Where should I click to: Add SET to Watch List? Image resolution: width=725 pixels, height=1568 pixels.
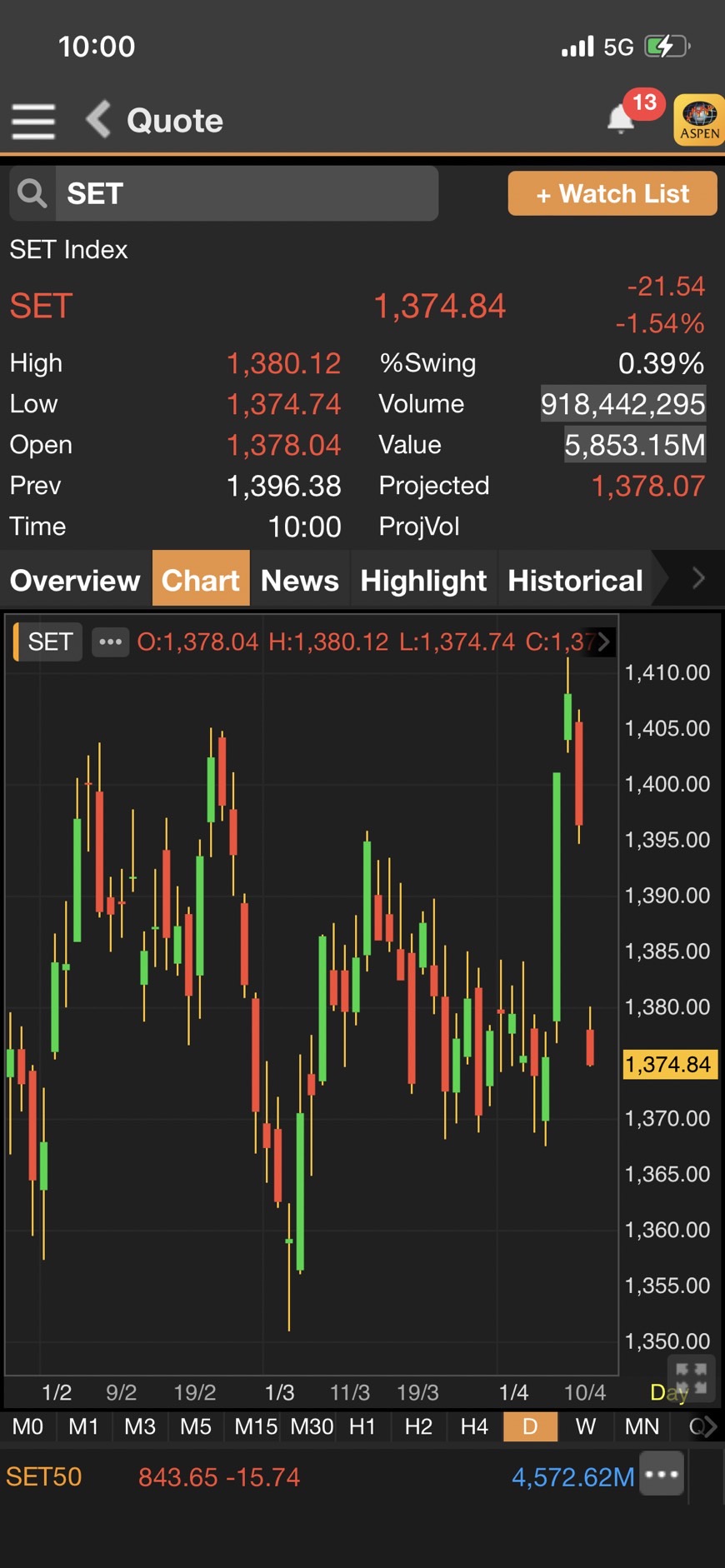coord(612,193)
